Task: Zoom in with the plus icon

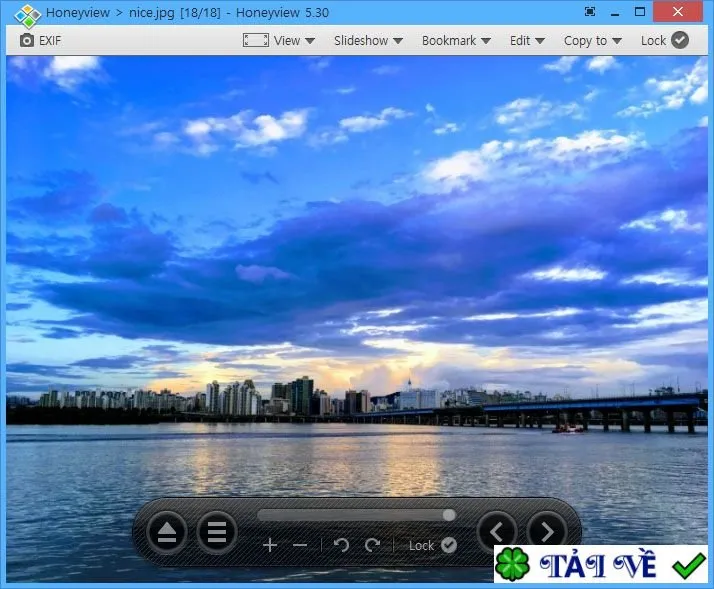Action: point(270,545)
